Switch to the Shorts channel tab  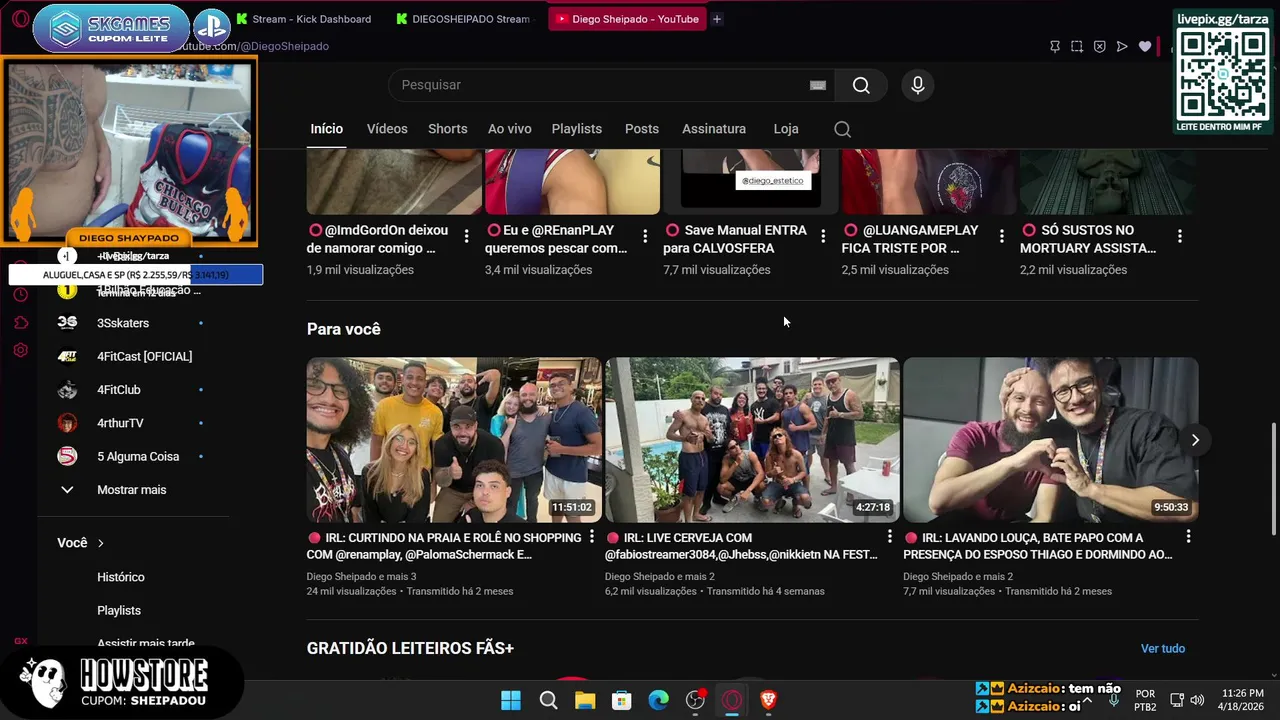448,129
